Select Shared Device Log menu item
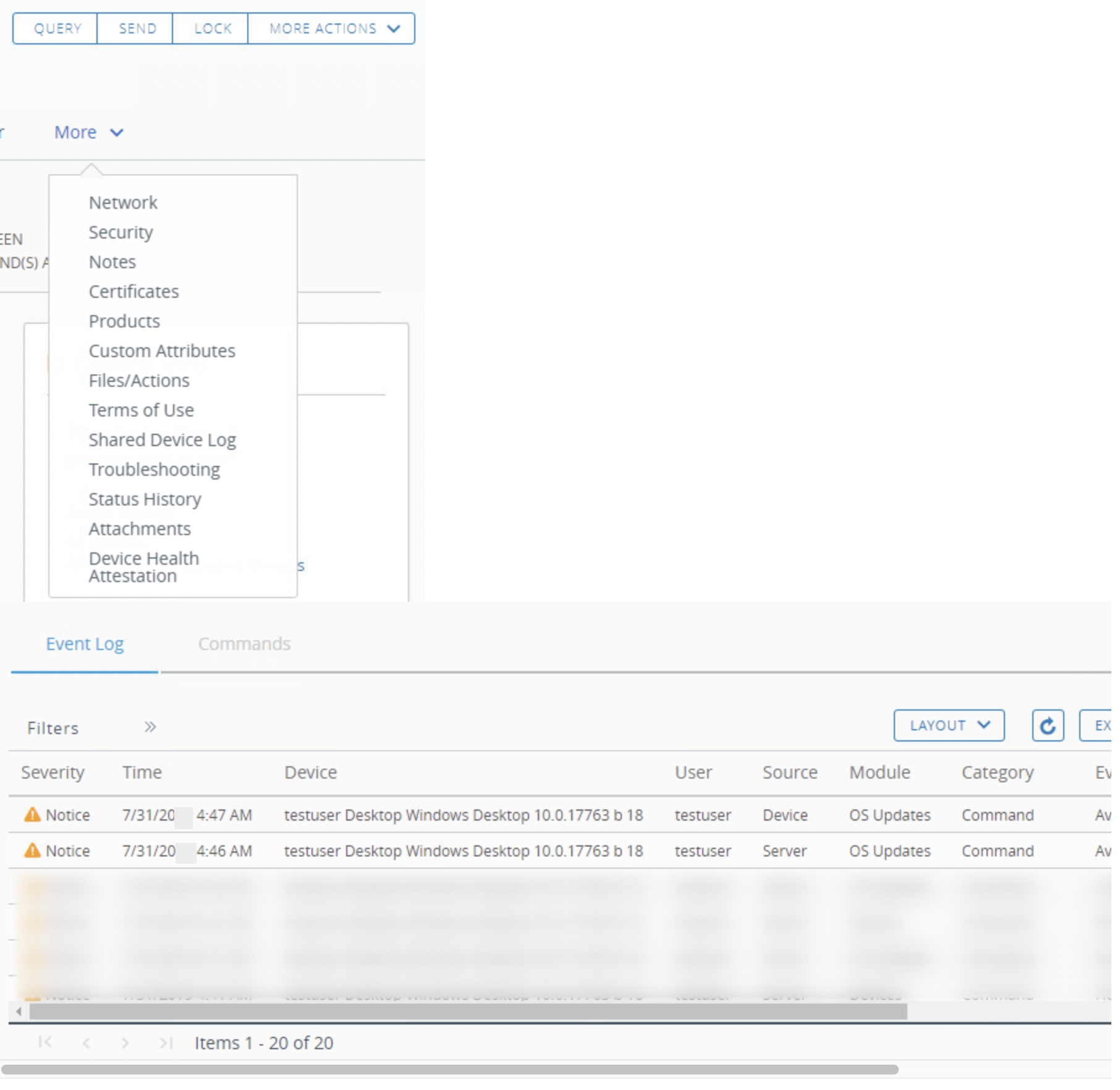Viewport: 1120px width, 1090px height. tap(163, 439)
